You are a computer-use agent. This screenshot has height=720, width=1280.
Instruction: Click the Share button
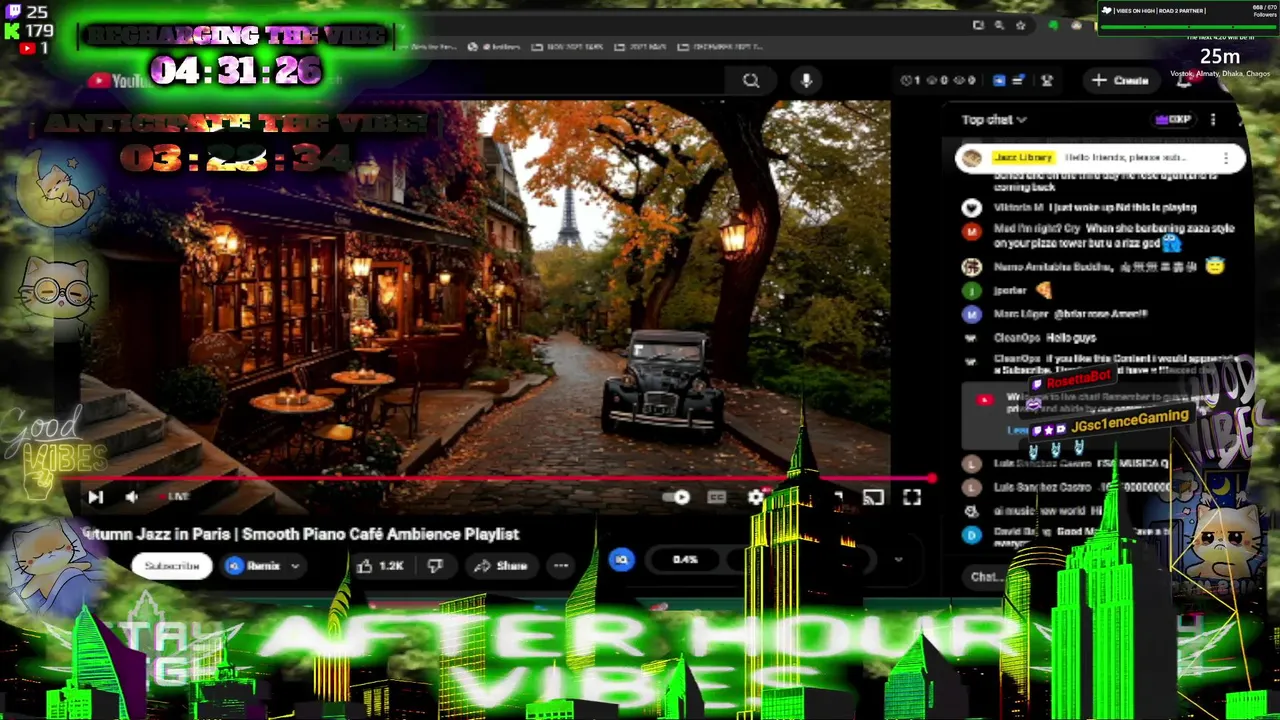pos(500,566)
